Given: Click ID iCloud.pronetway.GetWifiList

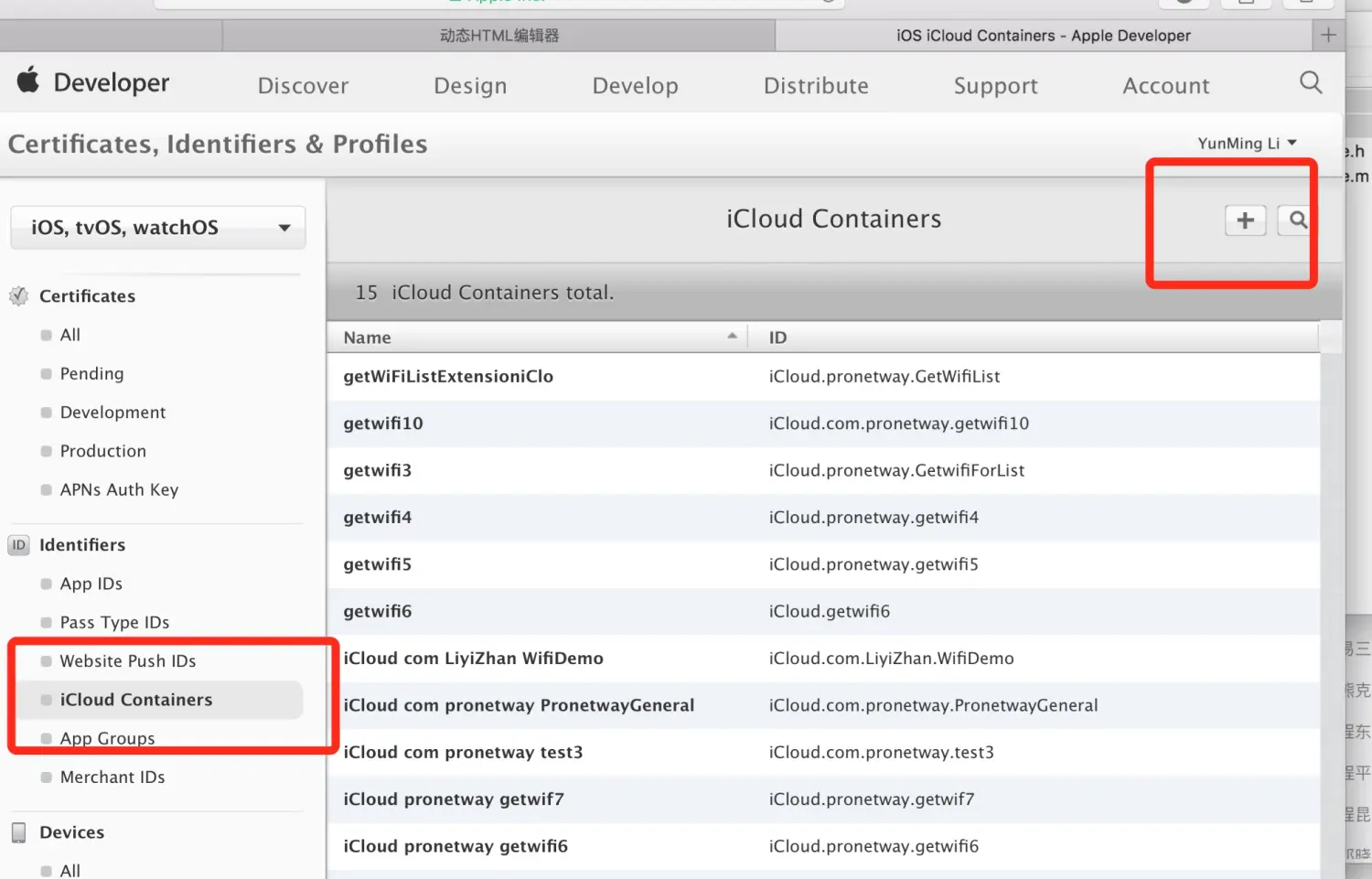Looking at the screenshot, I should tap(884, 377).
